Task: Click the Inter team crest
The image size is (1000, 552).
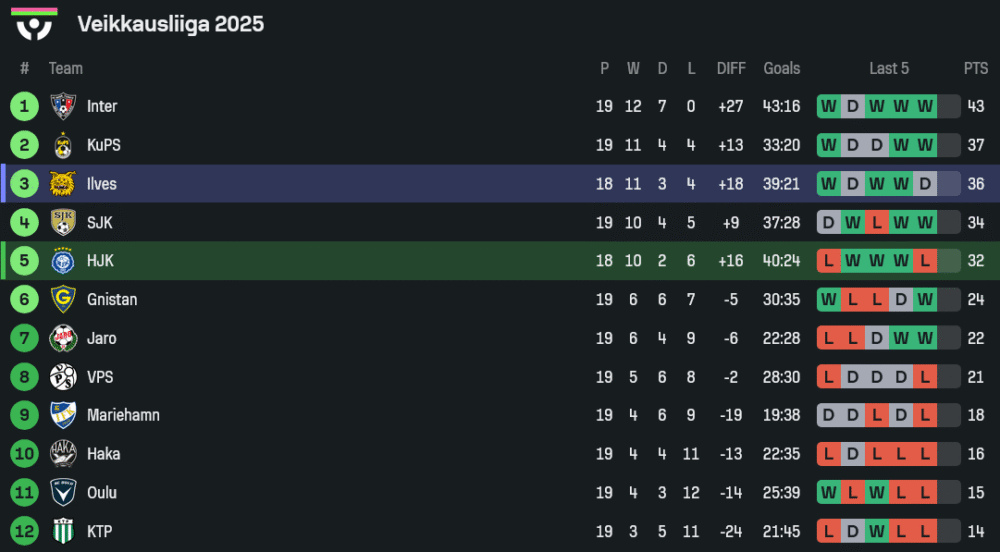Action: [x=63, y=106]
